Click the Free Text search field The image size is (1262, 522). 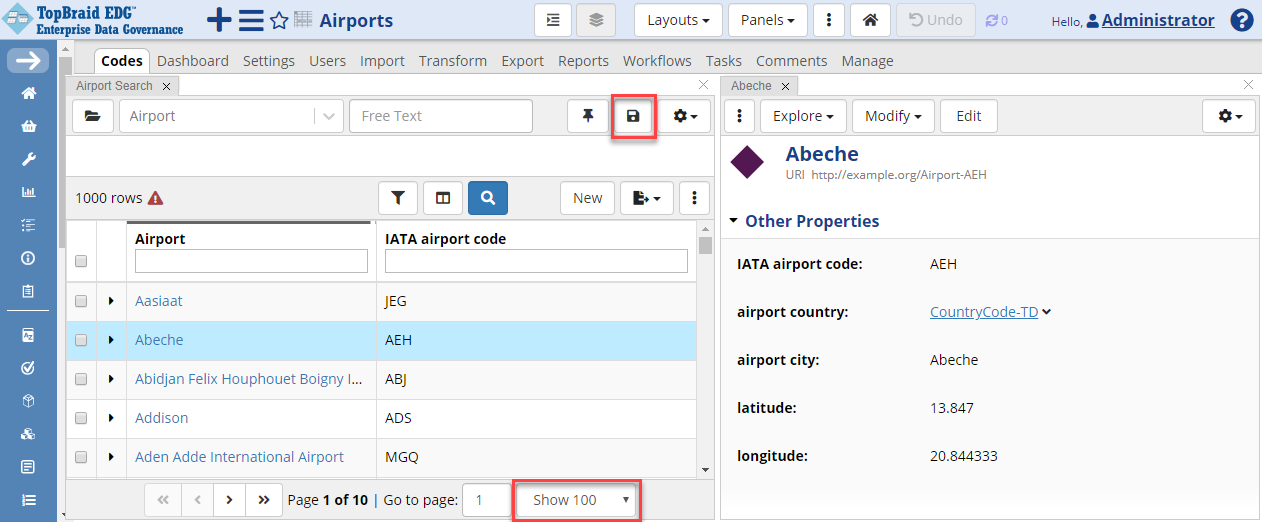pos(440,116)
